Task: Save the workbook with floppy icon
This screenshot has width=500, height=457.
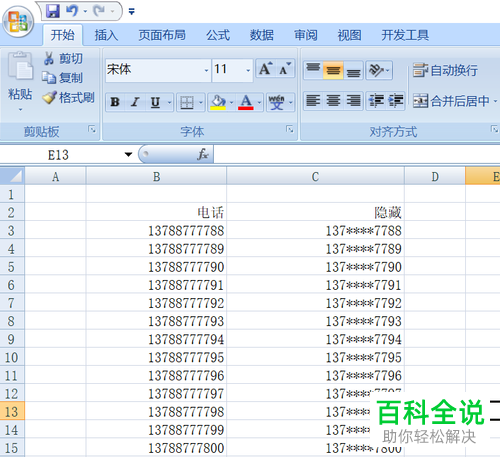Action: coord(53,11)
